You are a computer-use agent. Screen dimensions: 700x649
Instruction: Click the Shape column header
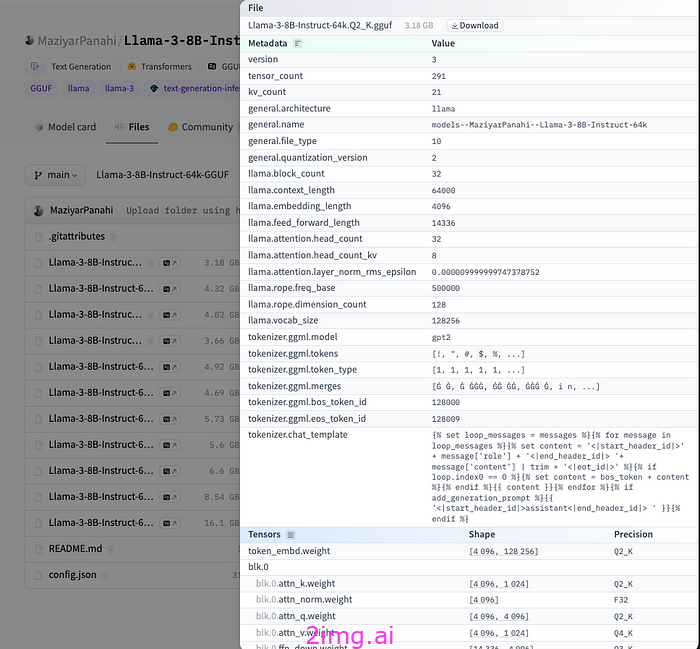pos(482,534)
